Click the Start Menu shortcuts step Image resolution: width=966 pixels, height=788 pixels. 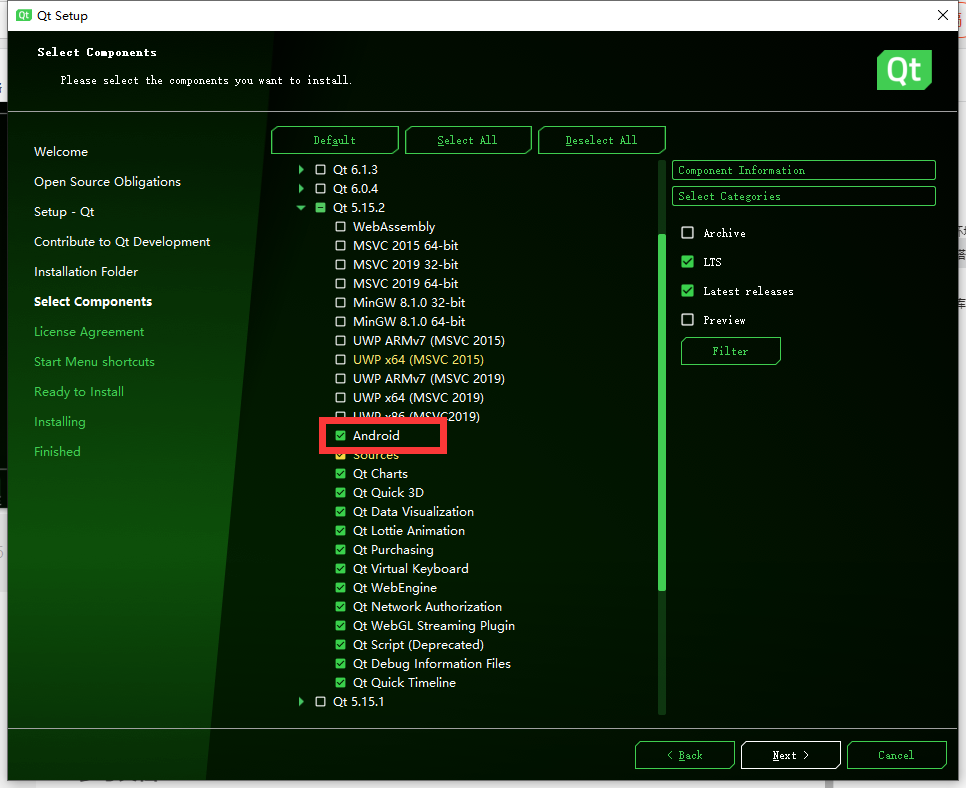pyautogui.click(x=94, y=362)
